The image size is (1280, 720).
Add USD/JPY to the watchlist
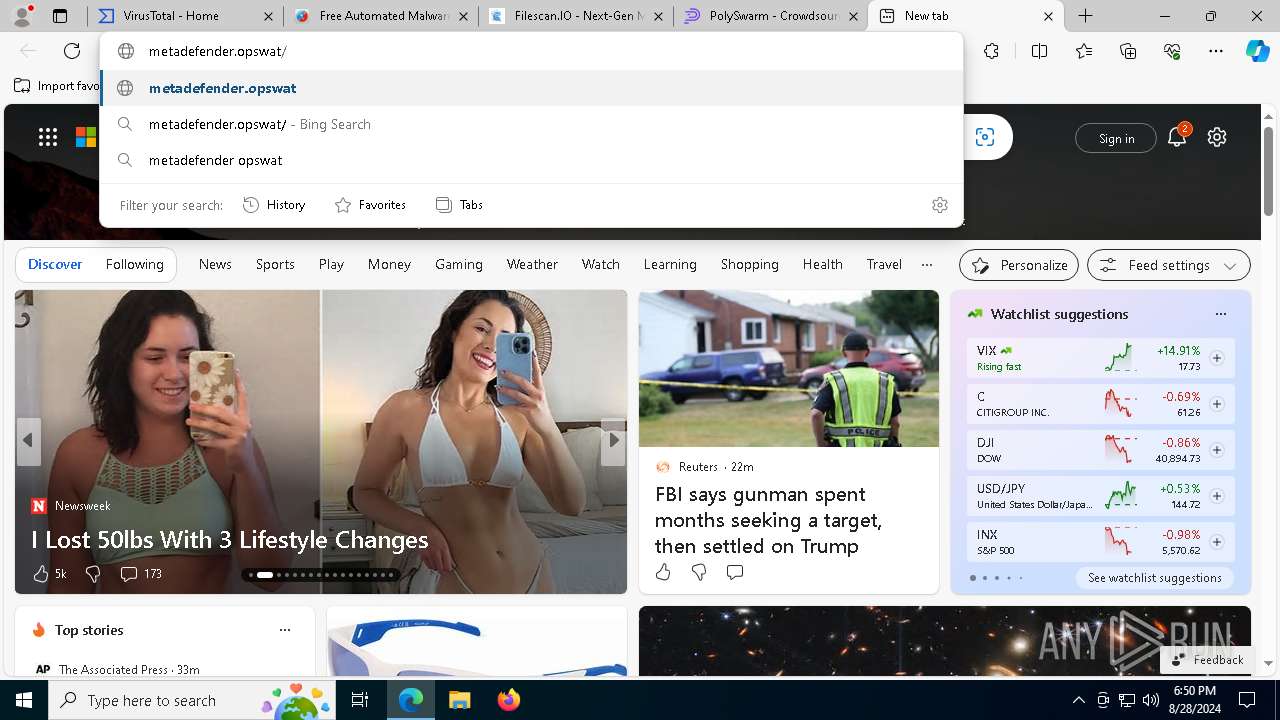tap(1217, 496)
